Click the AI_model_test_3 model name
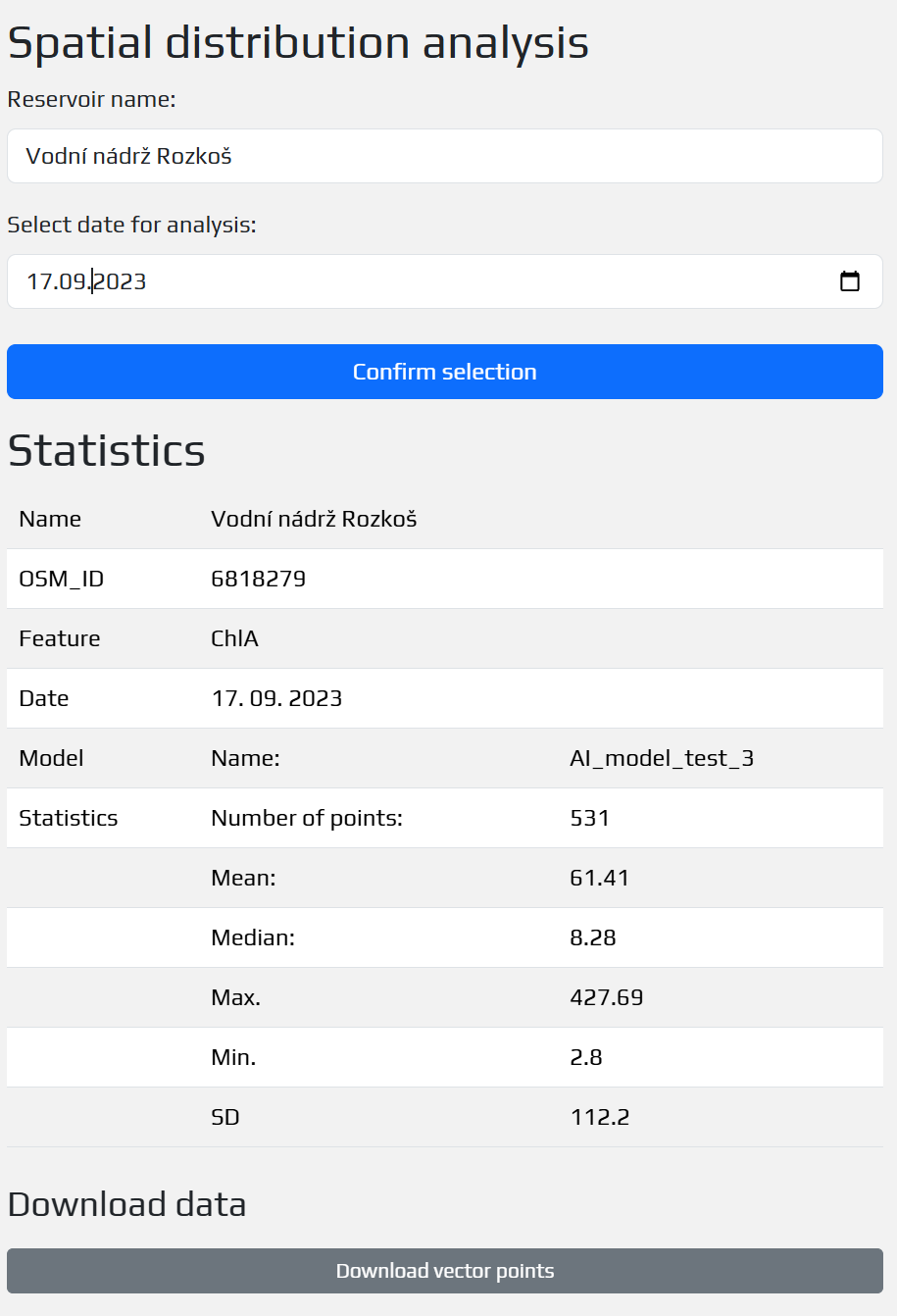 tap(662, 758)
